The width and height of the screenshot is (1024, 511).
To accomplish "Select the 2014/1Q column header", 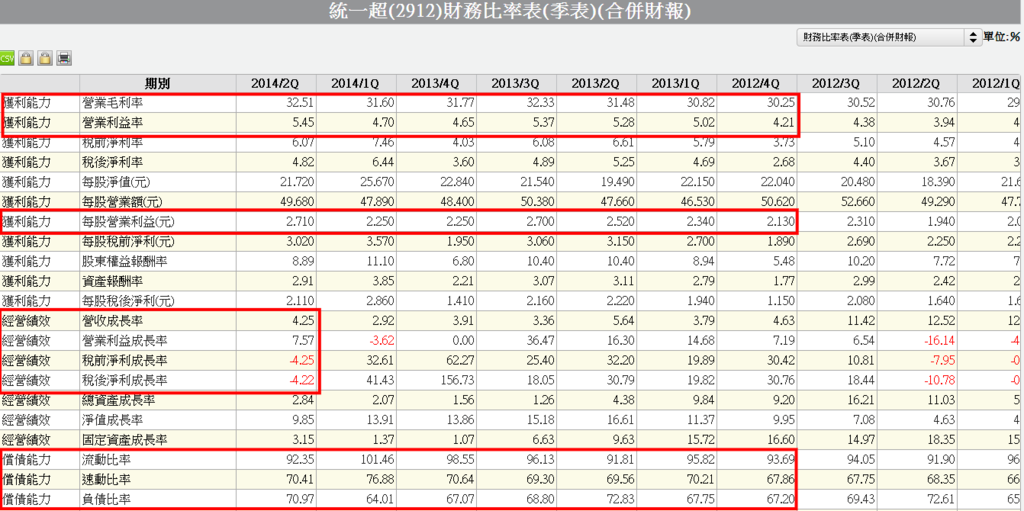I will [356, 84].
